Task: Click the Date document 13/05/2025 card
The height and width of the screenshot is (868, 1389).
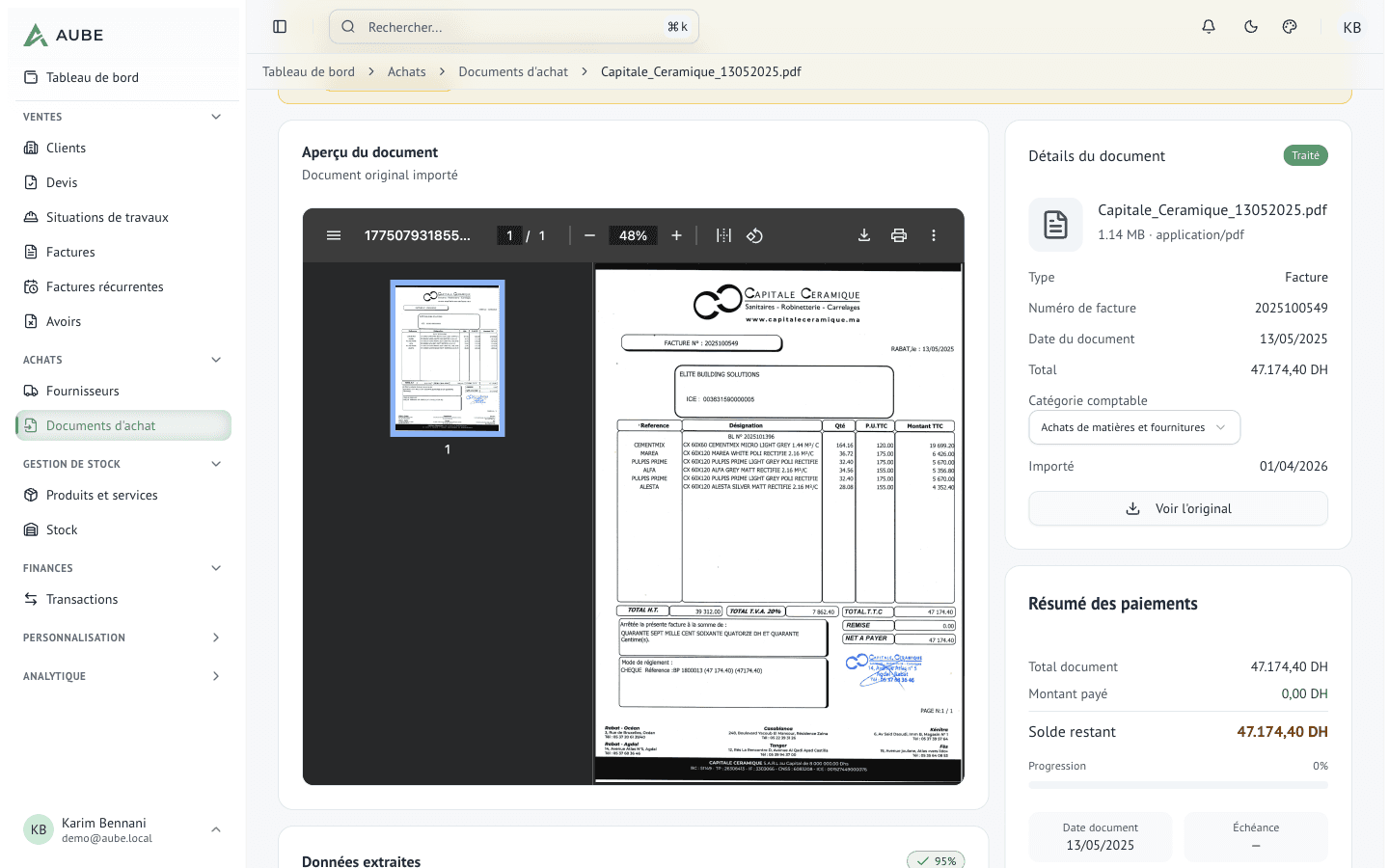Action: point(1101,836)
